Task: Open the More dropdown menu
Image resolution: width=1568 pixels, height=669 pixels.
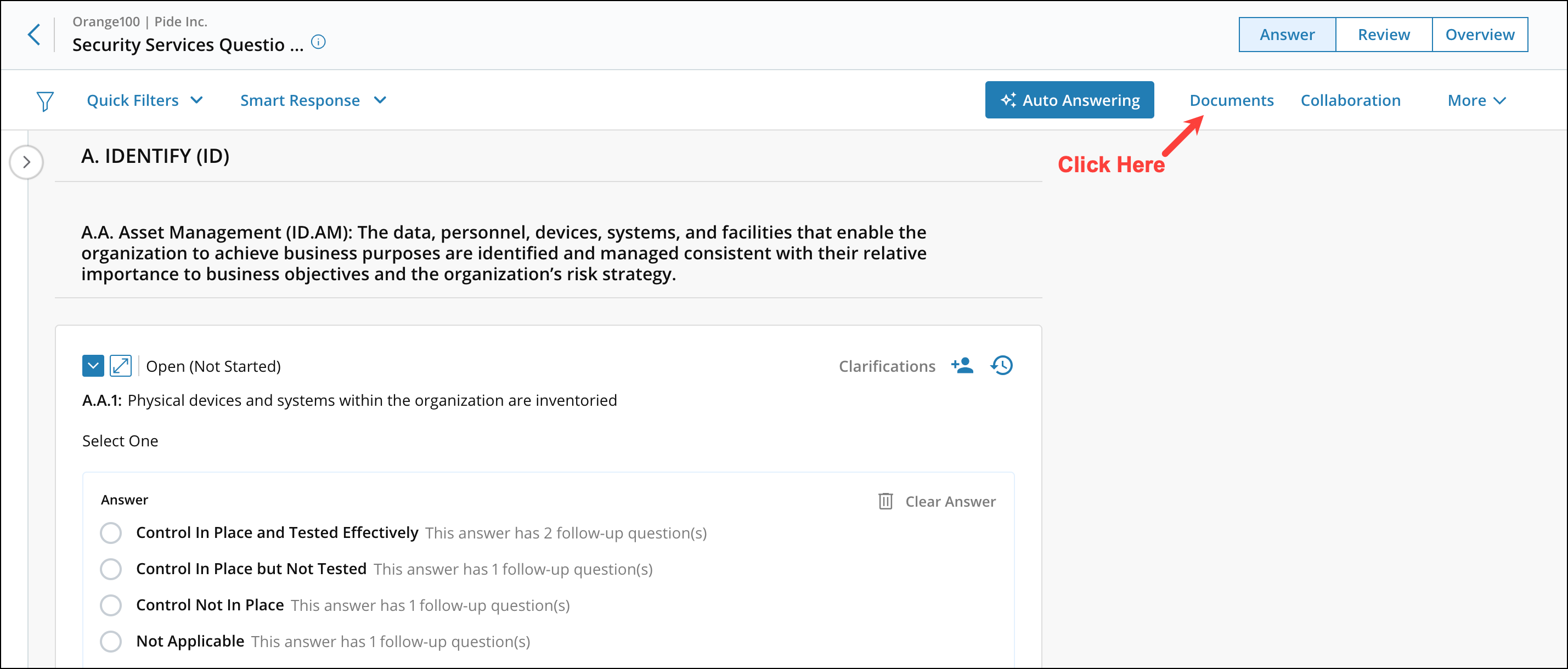Action: coord(1477,100)
